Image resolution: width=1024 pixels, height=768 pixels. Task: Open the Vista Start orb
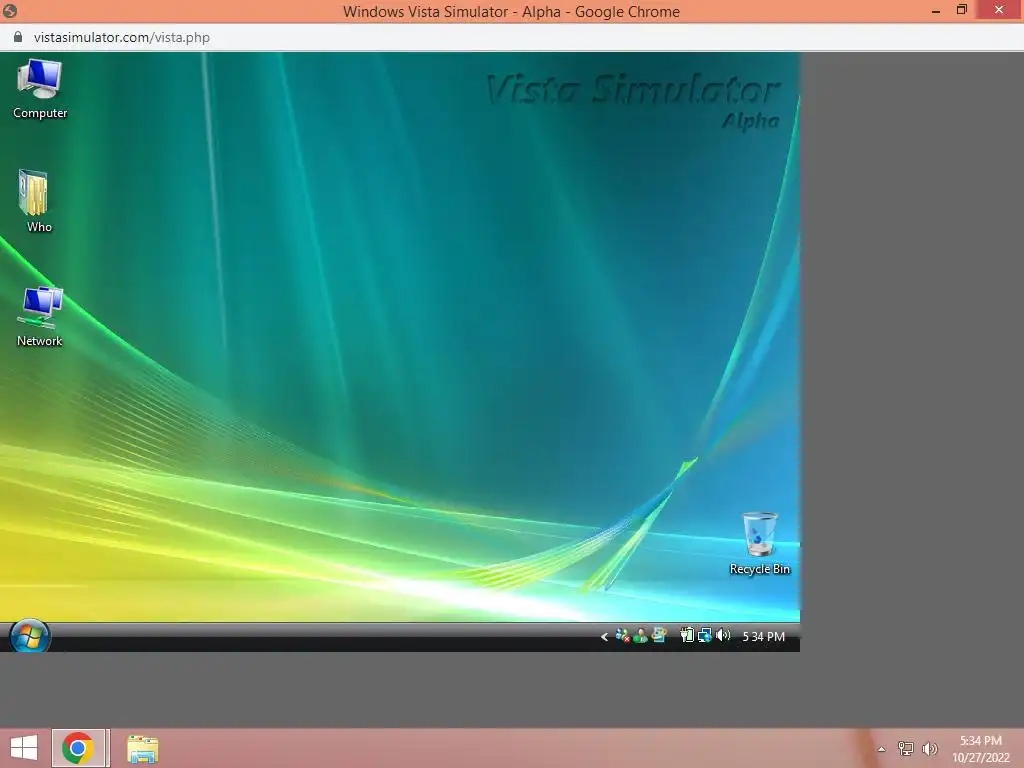pos(29,635)
